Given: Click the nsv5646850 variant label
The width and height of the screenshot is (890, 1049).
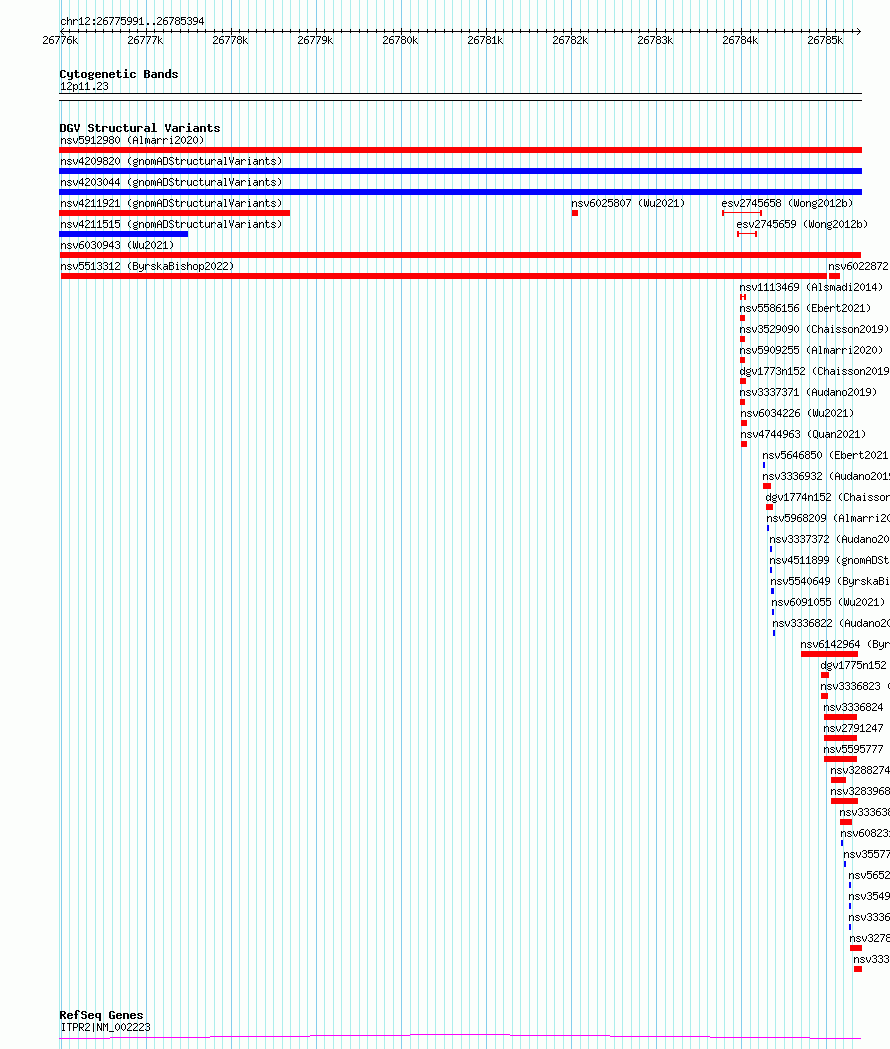Looking at the screenshot, I should [826, 456].
